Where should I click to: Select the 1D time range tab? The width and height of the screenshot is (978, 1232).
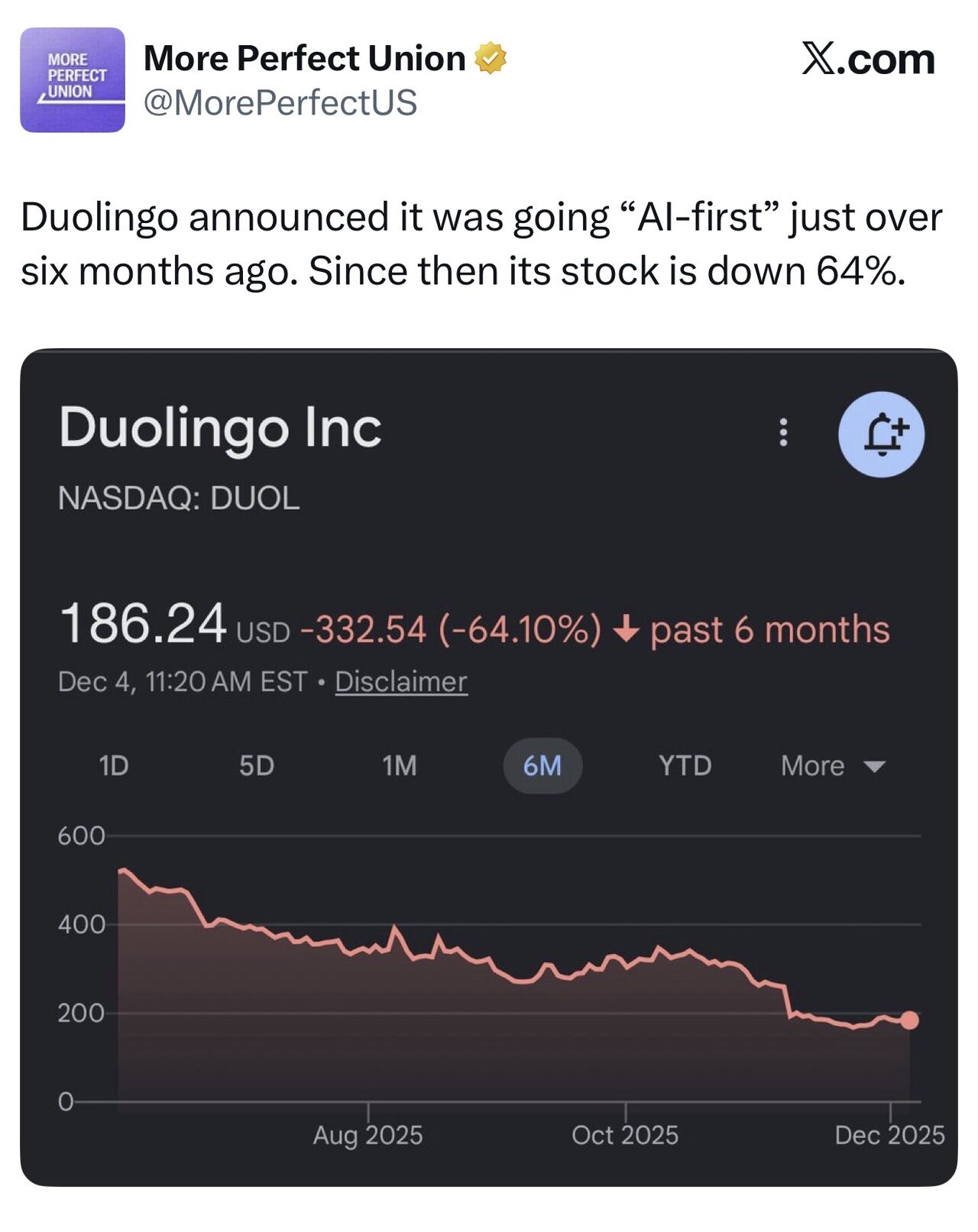click(114, 765)
